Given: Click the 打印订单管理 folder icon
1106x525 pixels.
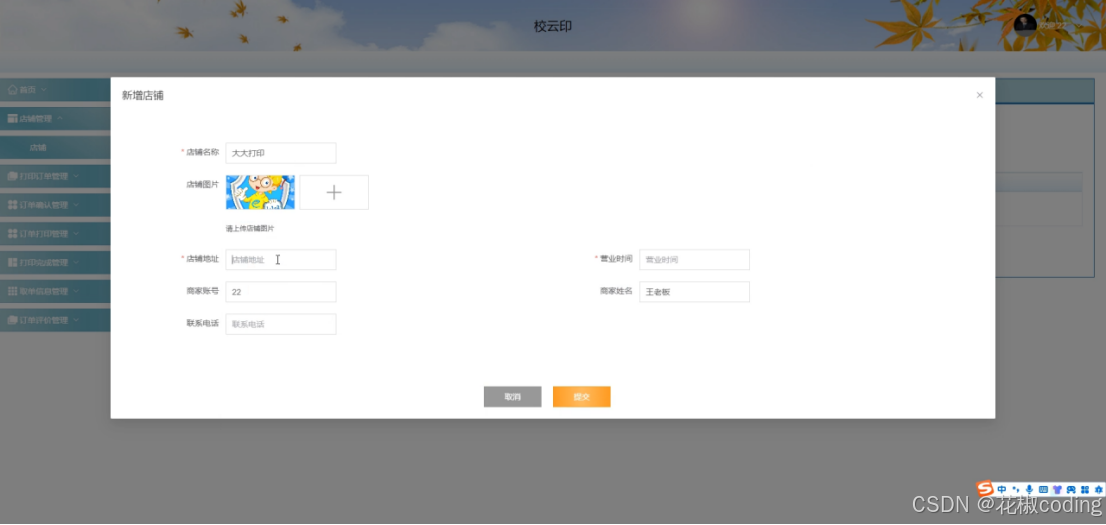Looking at the screenshot, I should [x=12, y=176].
